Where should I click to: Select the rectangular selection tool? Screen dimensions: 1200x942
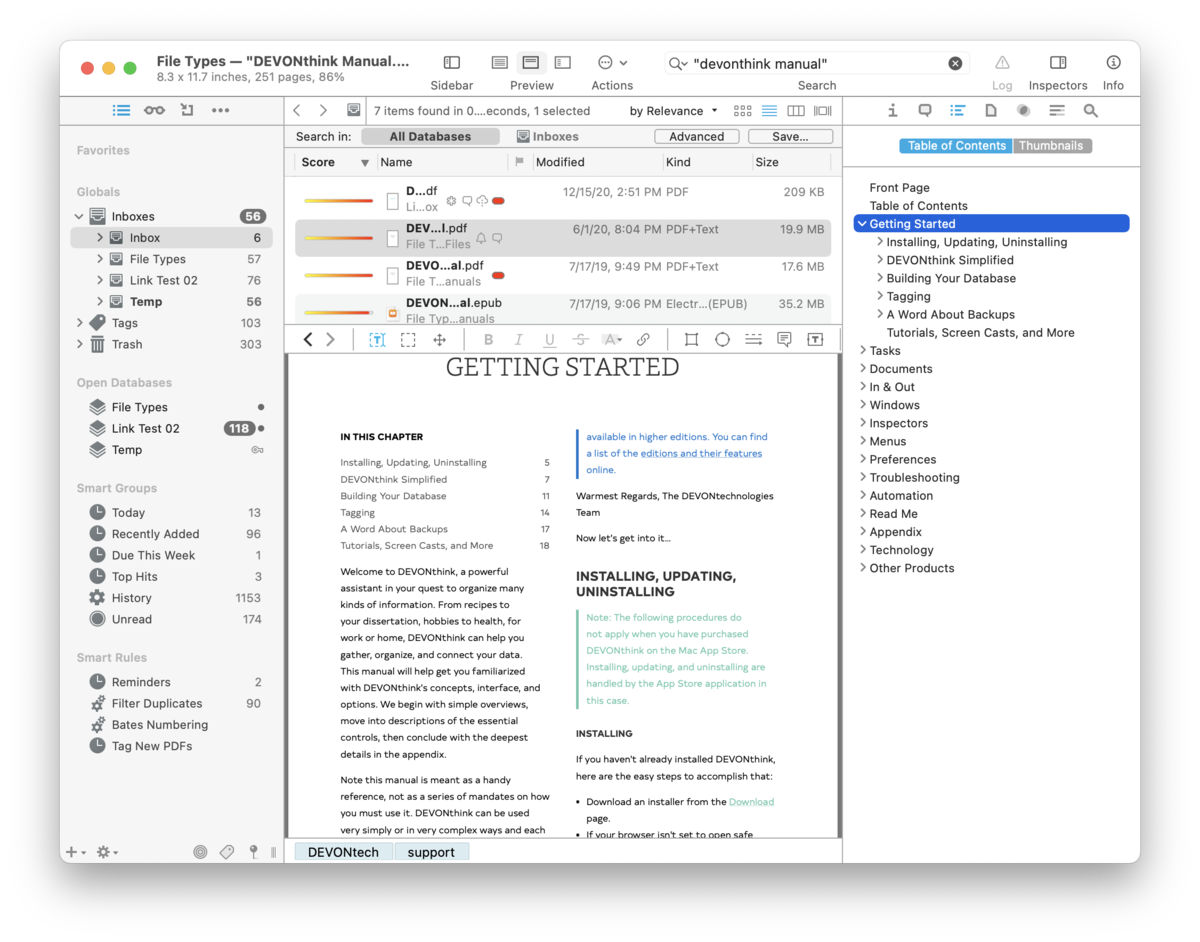[x=408, y=340]
